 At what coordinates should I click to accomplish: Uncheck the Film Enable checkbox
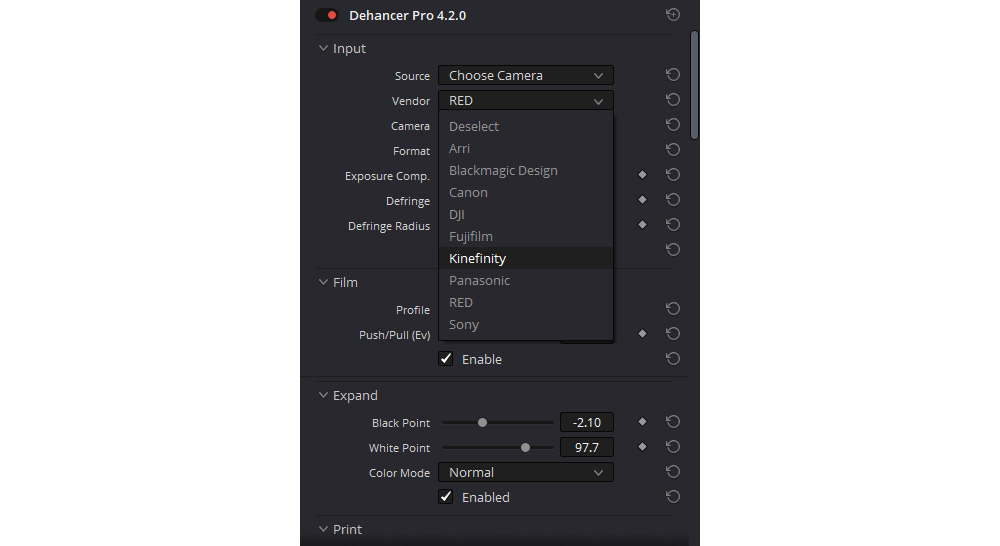(x=446, y=359)
